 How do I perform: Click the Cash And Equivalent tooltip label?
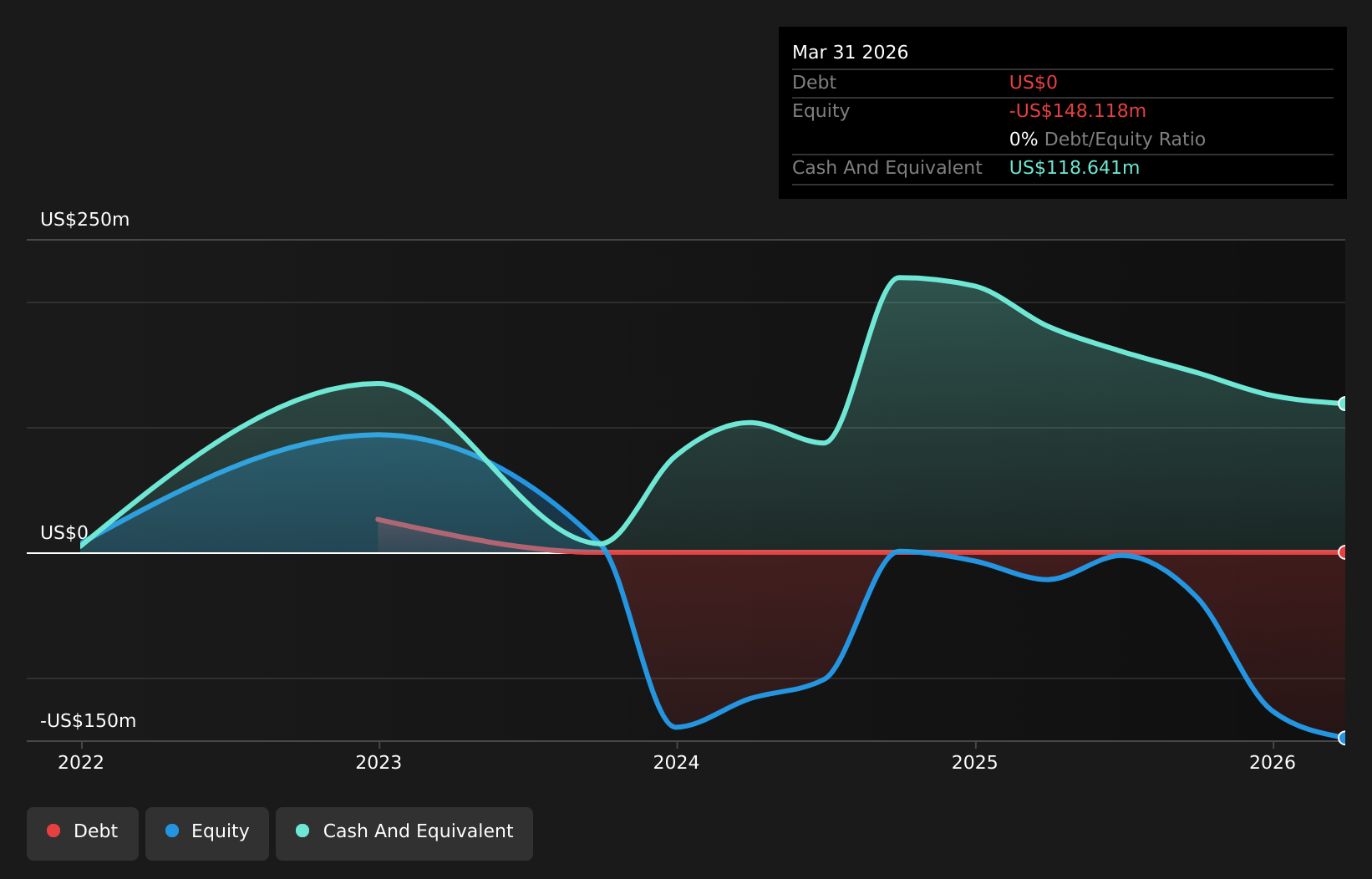[887, 168]
